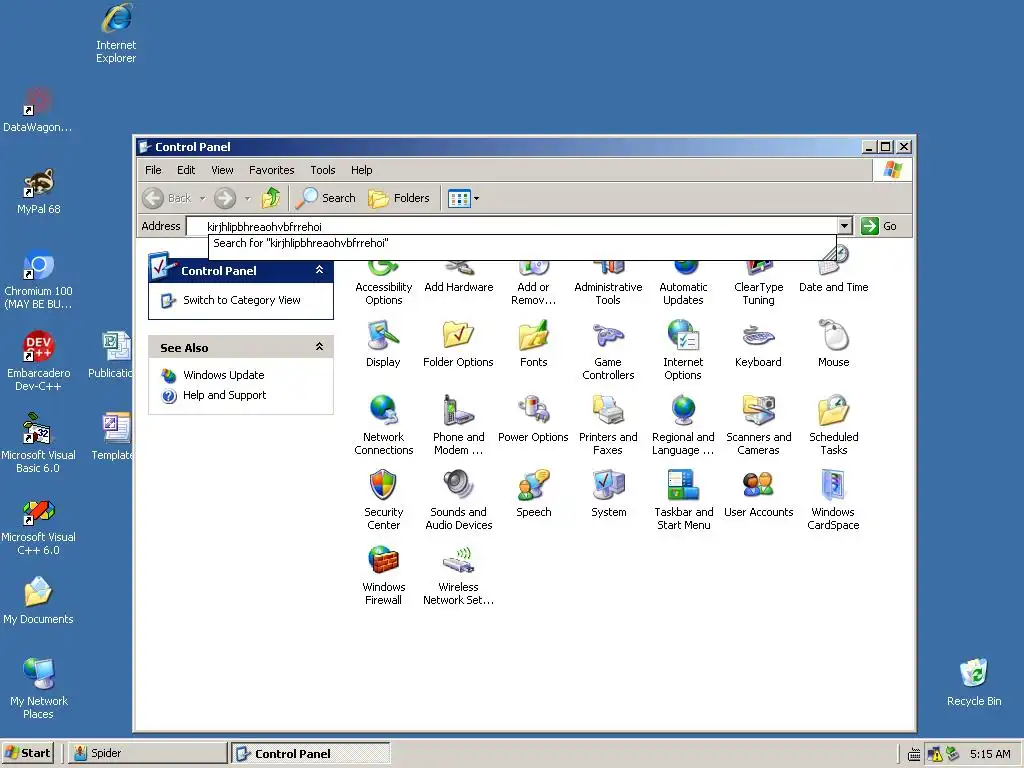Select MyPal 68 desktop icon

point(39,191)
